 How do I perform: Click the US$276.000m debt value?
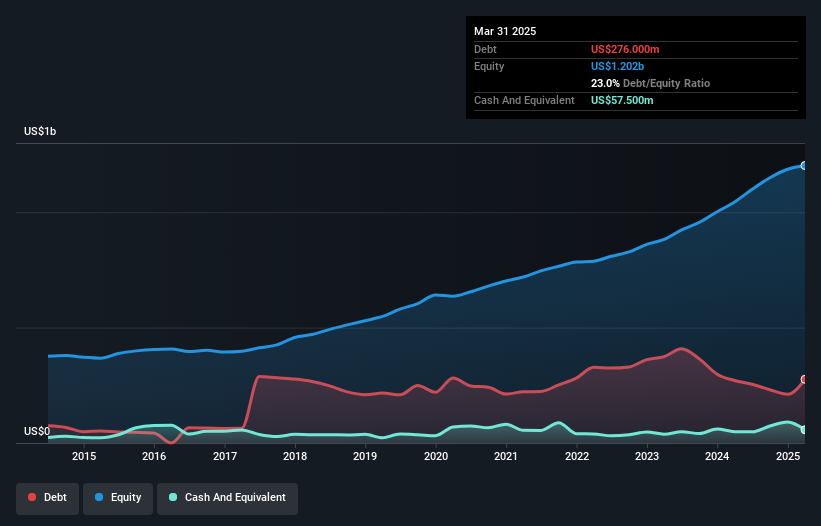(x=625, y=49)
